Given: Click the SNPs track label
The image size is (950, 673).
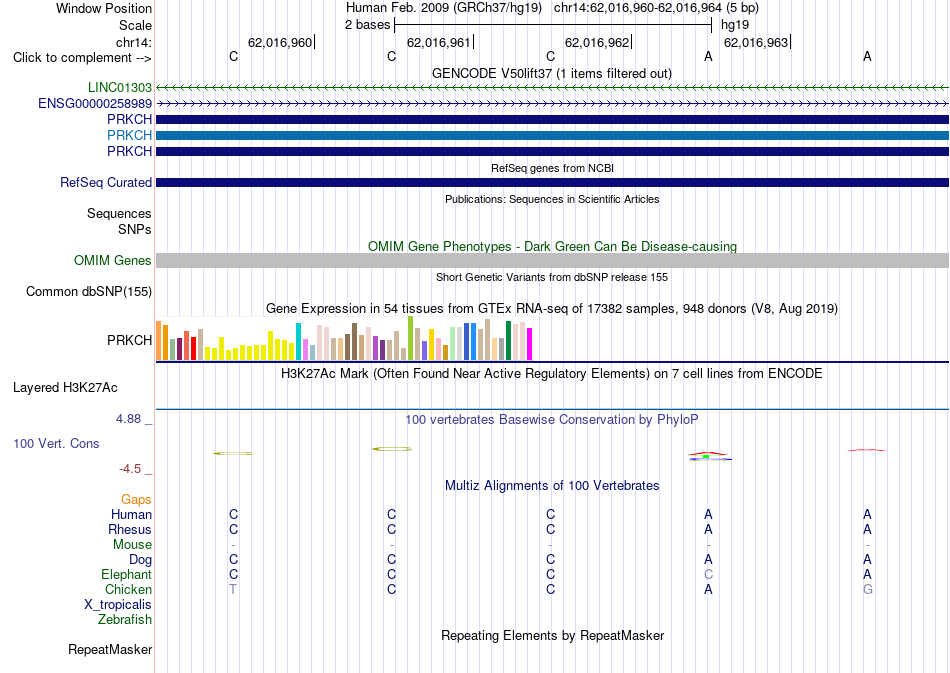Looking at the screenshot, I should (x=135, y=229).
